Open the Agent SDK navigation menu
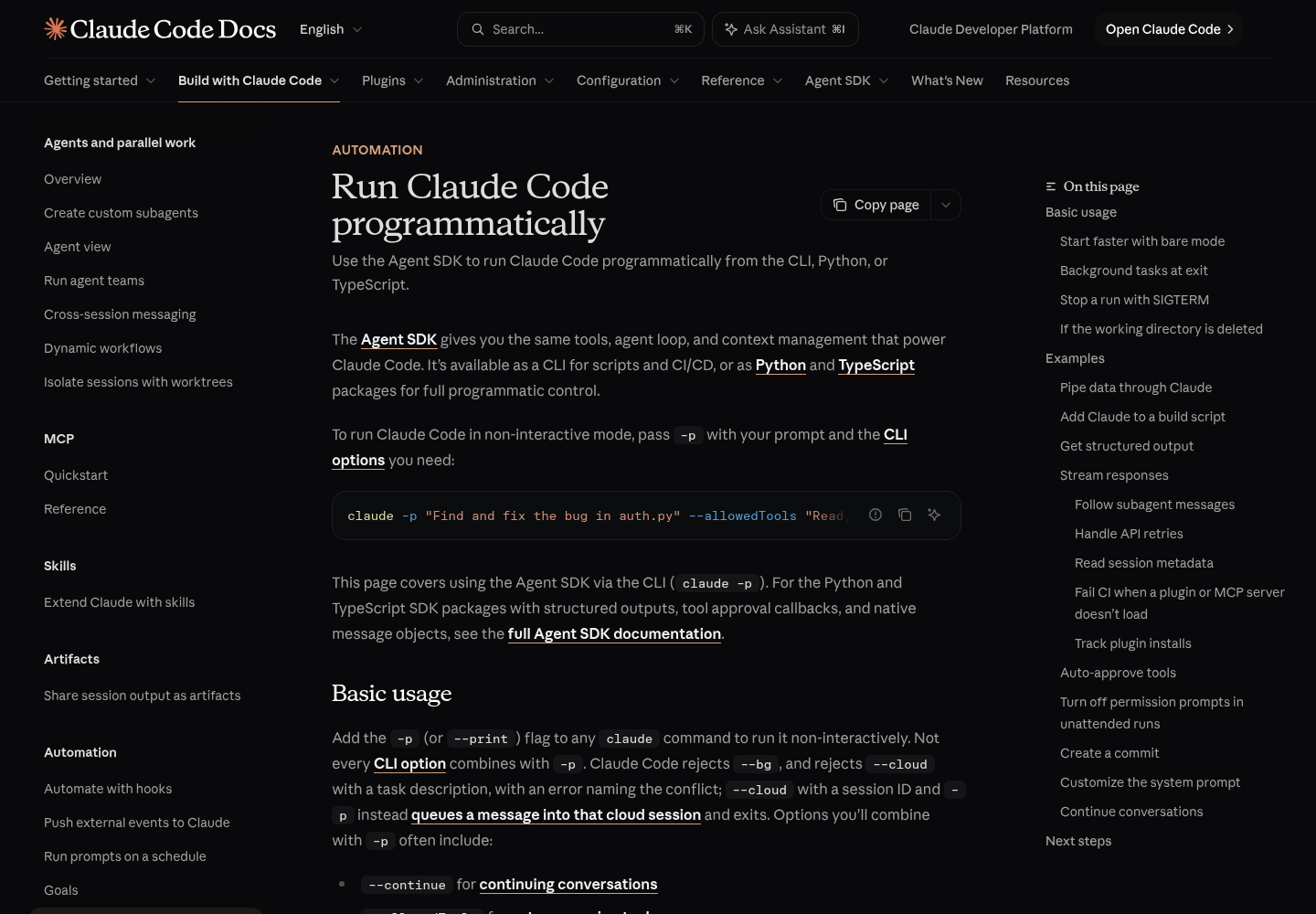 pos(847,80)
